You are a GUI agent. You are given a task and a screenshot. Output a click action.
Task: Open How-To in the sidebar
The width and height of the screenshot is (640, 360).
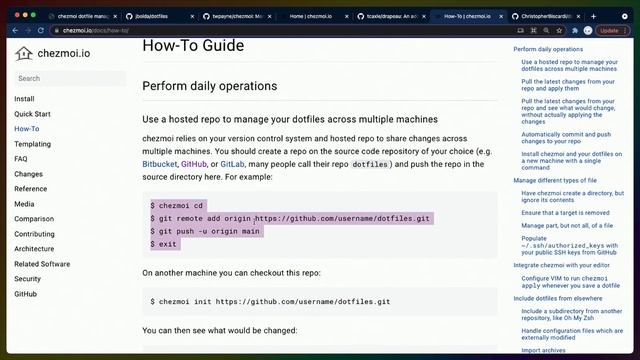coord(27,129)
